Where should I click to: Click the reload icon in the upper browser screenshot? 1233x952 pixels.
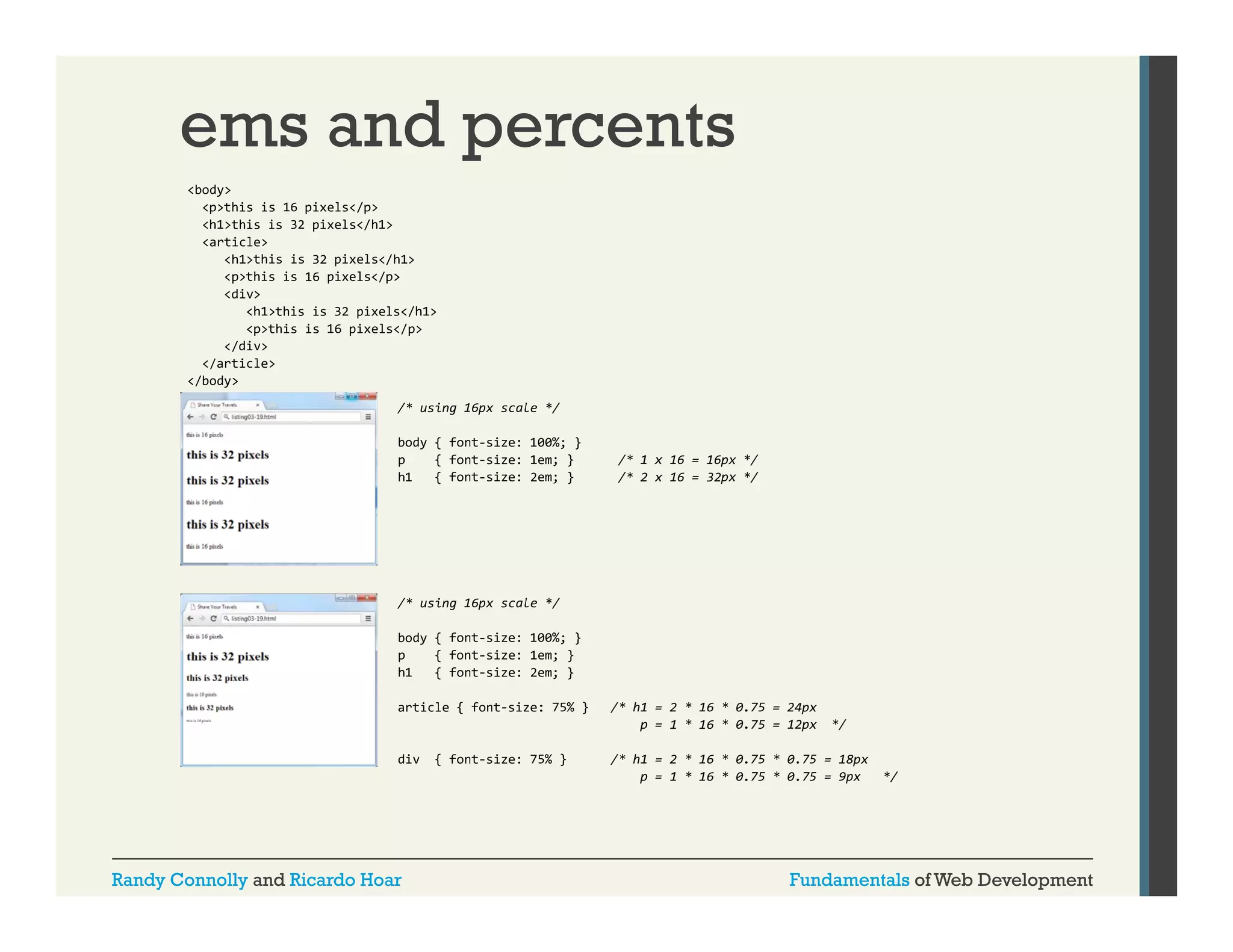coord(213,416)
